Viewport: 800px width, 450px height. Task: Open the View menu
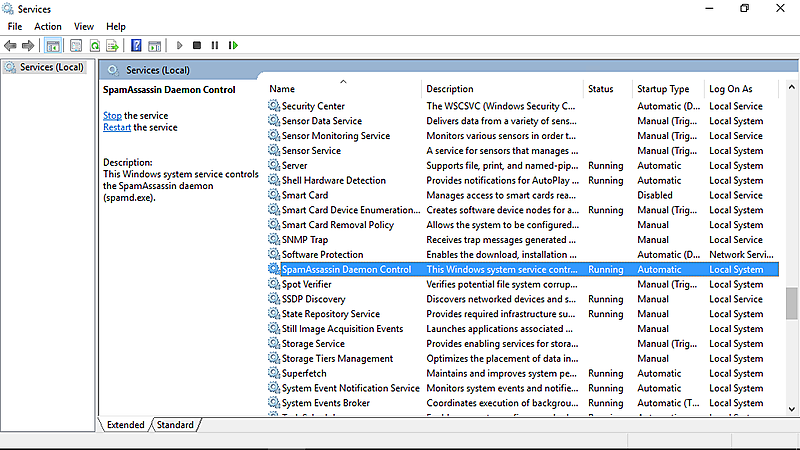point(84,26)
